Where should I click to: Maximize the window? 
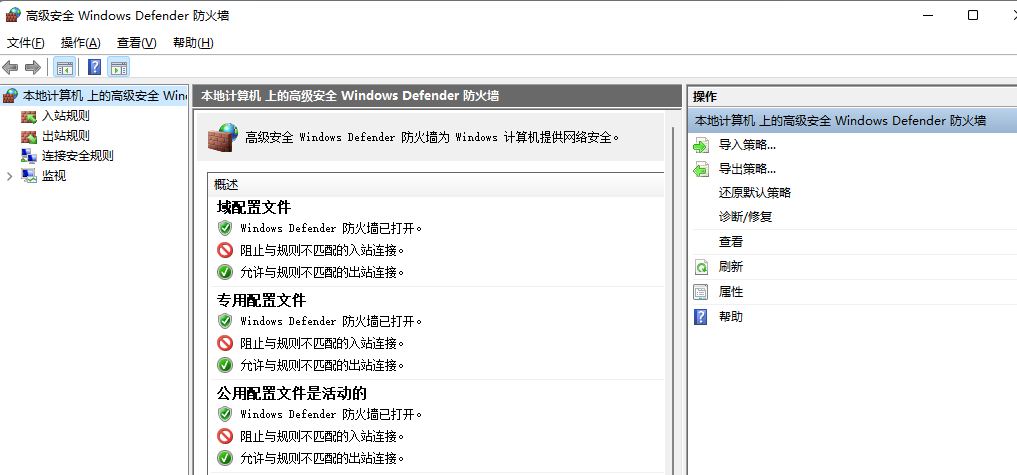[x=973, y=15]
